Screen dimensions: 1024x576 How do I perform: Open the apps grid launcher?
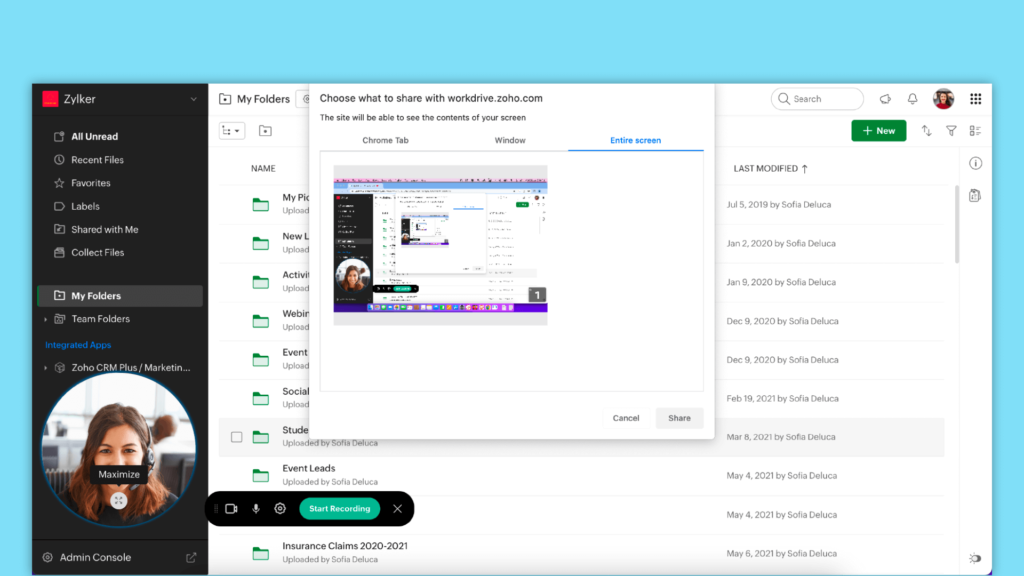[x=975, y=99]
